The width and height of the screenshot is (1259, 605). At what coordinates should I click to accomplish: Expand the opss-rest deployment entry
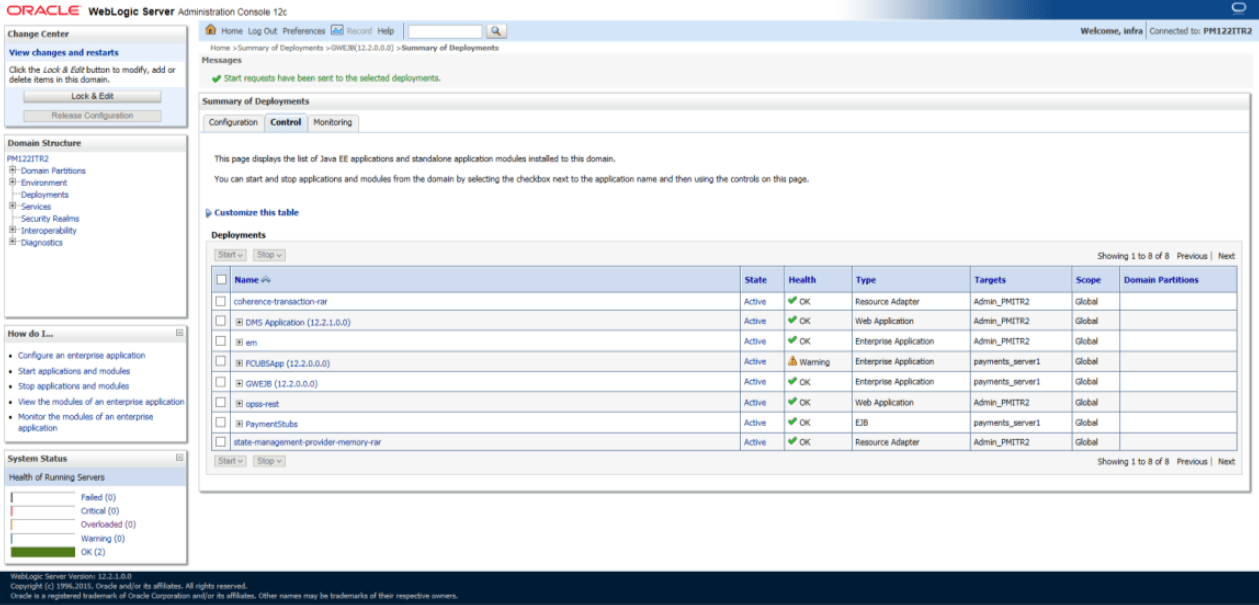tap(238, 403)
